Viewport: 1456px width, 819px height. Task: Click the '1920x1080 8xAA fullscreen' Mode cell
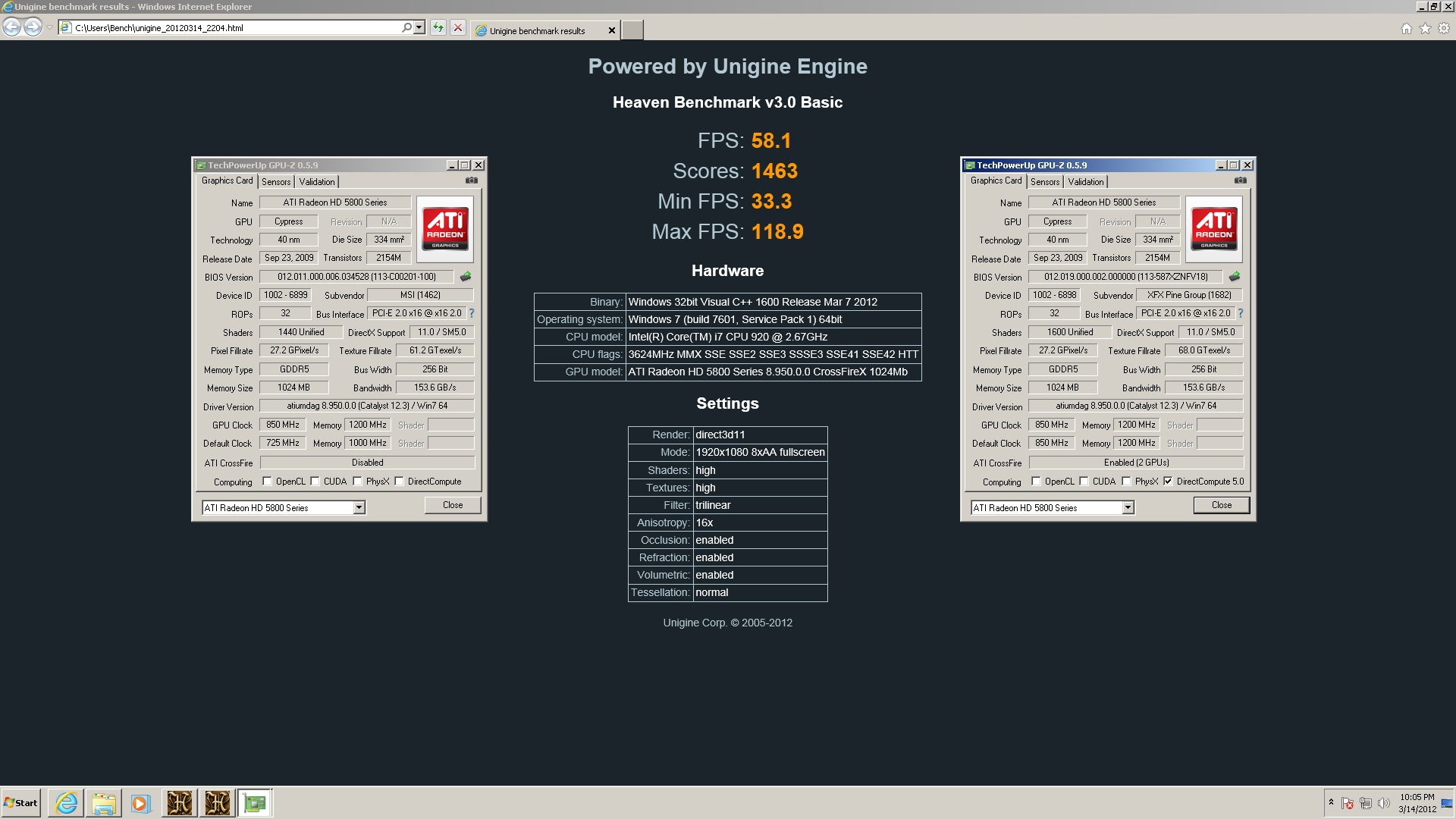(x=760, y=452)
